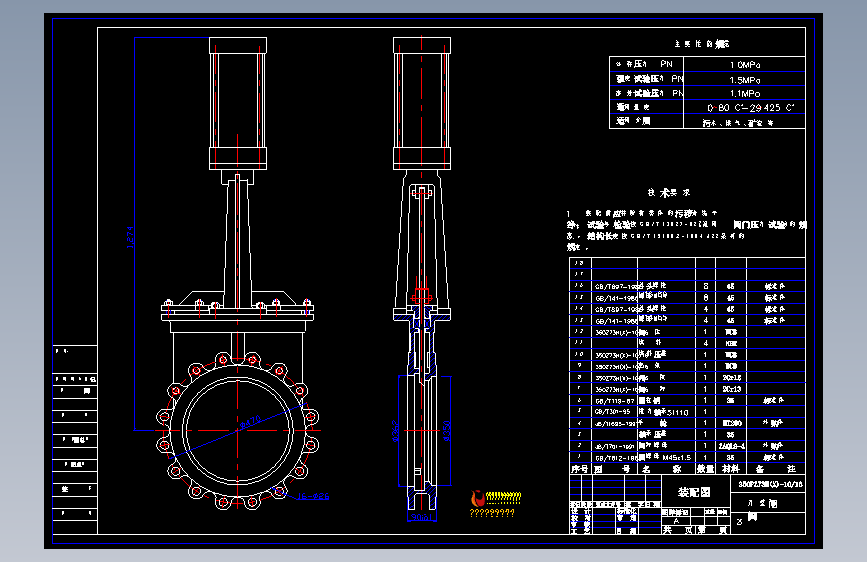The image size is (867, 562).
Task: Click the GB/T812 standard cell
Action: click(x=615, y=457)
